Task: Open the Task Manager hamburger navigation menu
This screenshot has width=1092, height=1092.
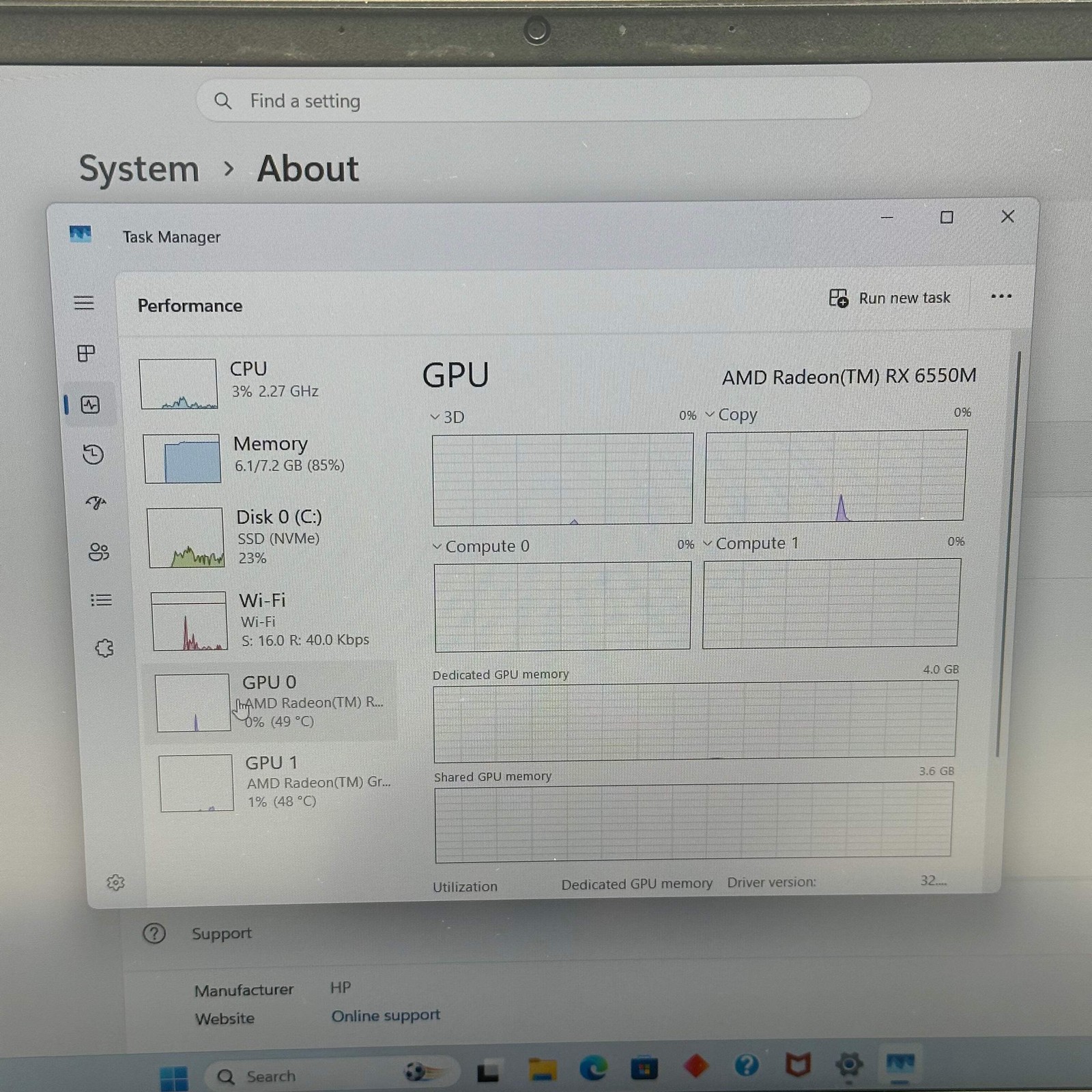Action: (x=83, y=302)
